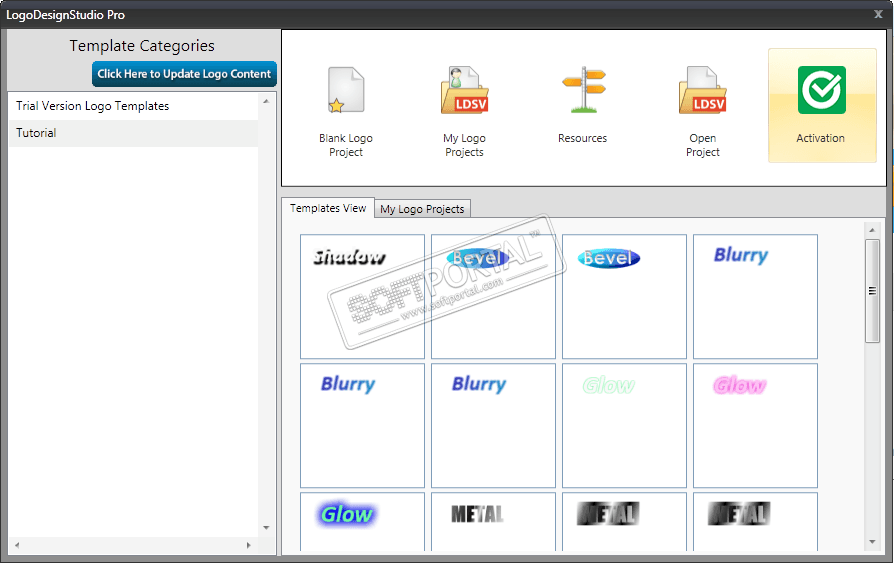
Task: Click the category list scroll right arrow
Action: tap(249, 545)
